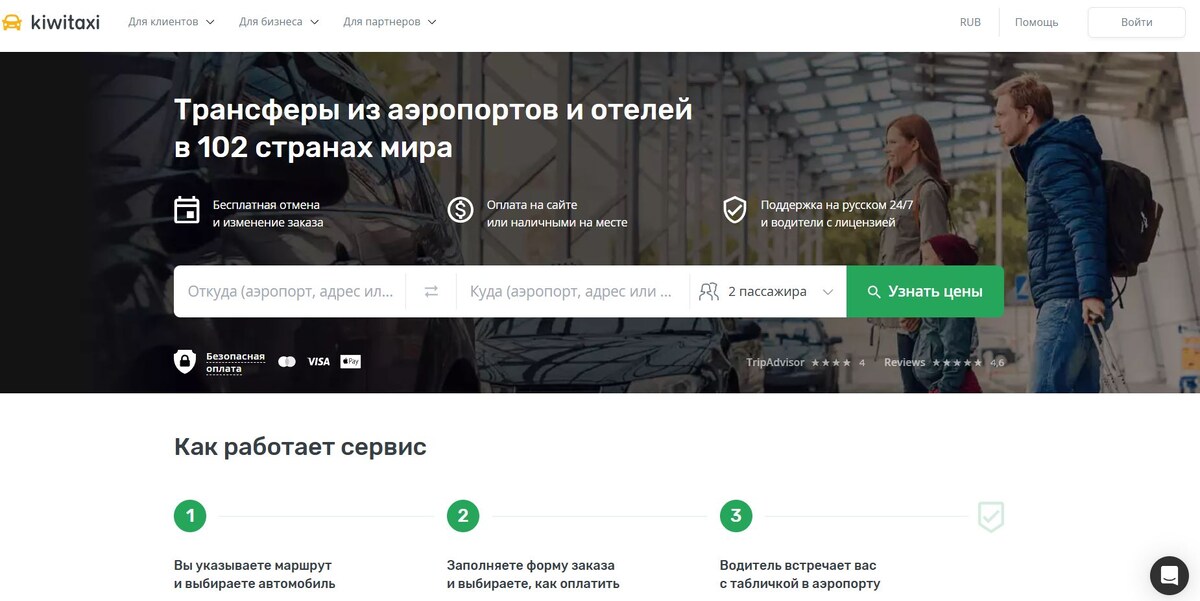
Task: Expand the "Для бизнеса" menu
Action: (279, 22)
